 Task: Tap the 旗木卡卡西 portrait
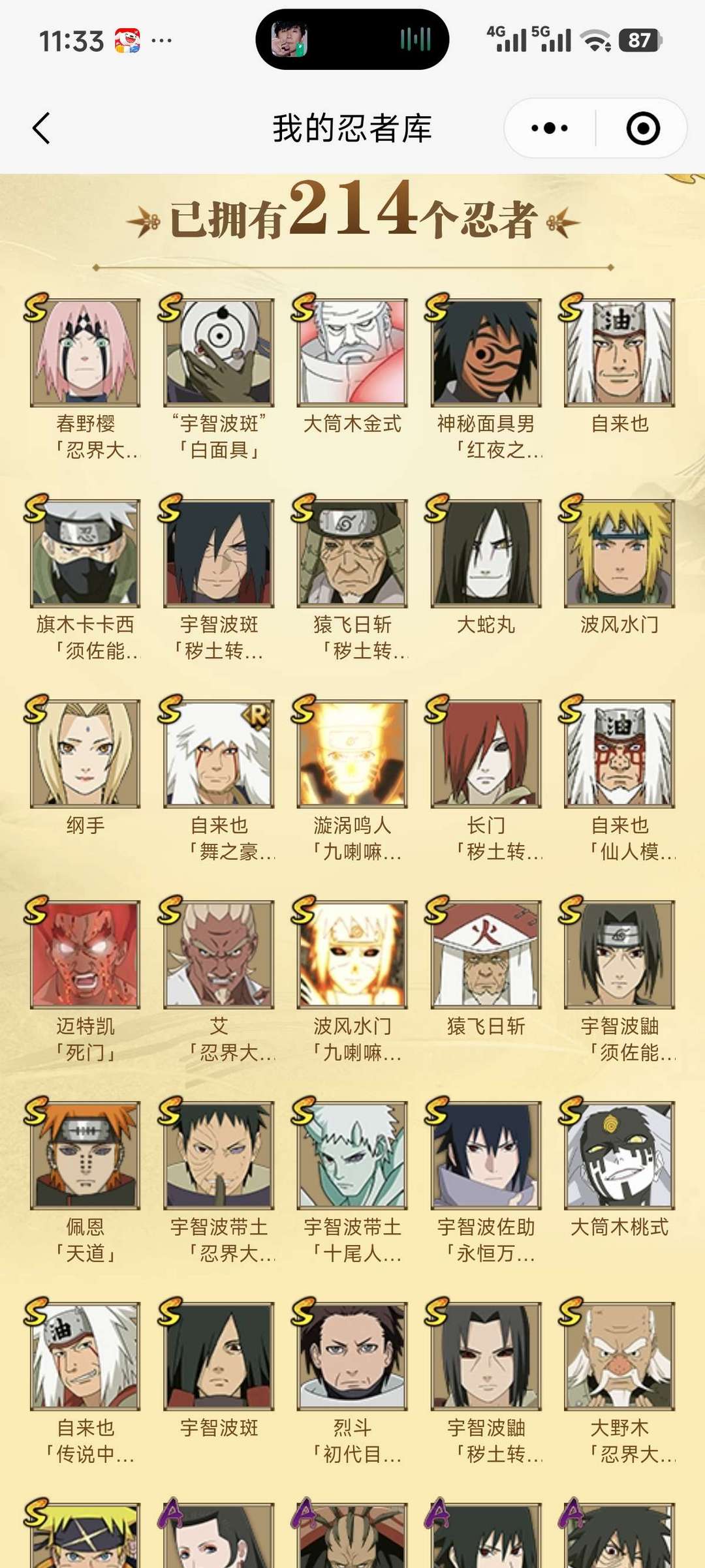[85, 553]
